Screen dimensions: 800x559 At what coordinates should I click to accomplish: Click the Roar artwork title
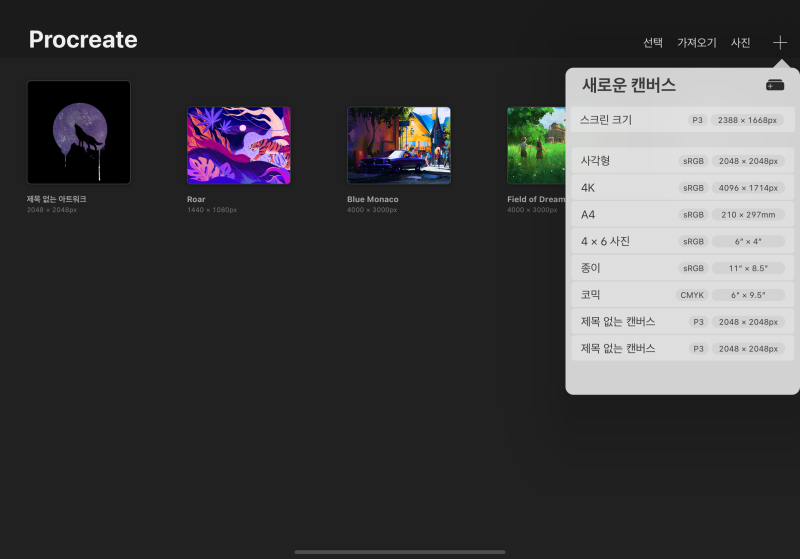coord(196,199)
